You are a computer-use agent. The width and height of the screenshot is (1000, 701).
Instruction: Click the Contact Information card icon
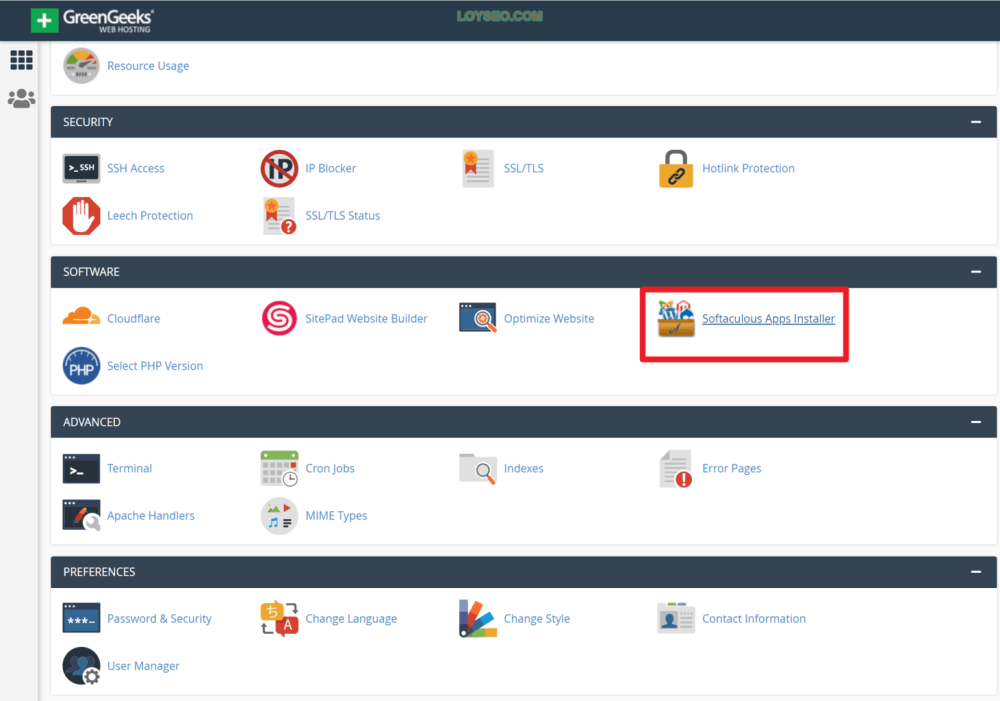point(676,617)
